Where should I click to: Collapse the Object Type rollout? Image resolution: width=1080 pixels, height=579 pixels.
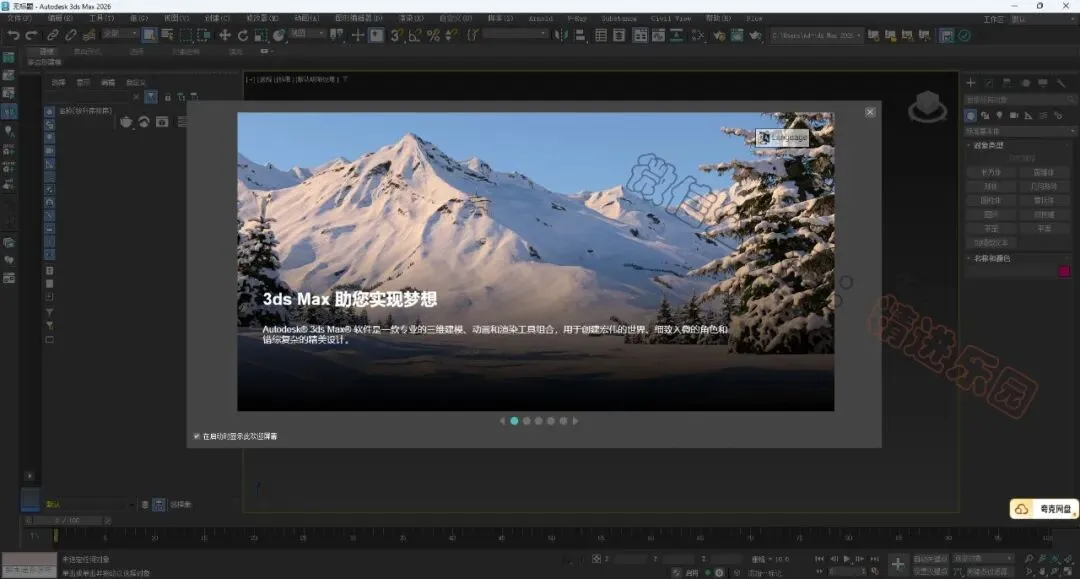pos(986,146)
